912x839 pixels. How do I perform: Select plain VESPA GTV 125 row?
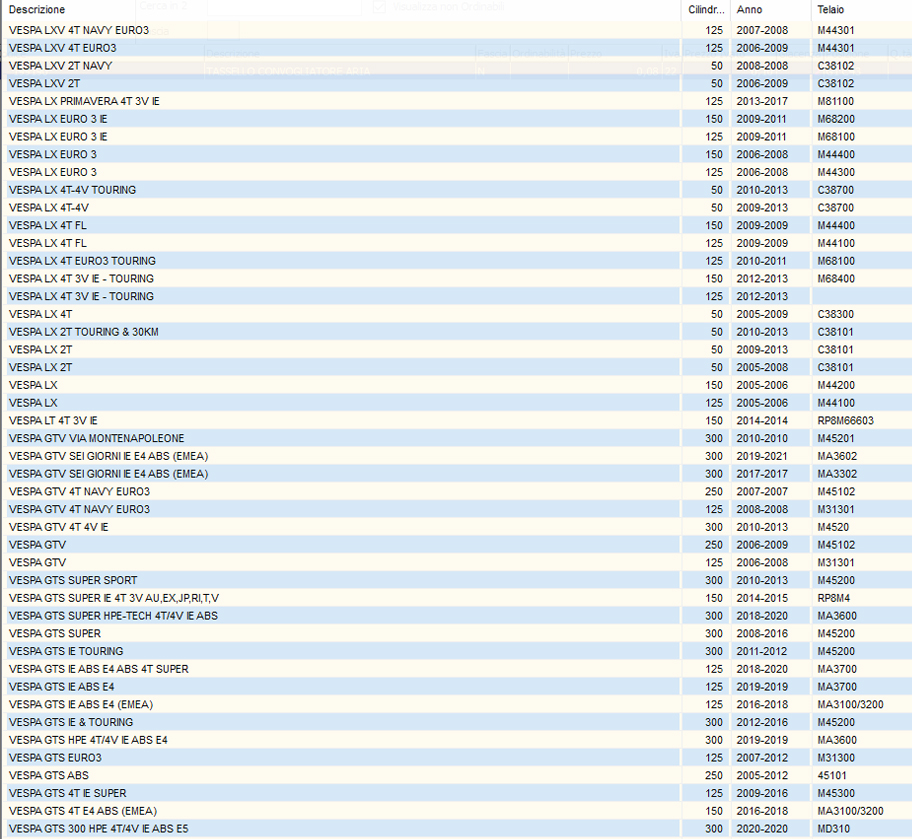tap(456, 563)
